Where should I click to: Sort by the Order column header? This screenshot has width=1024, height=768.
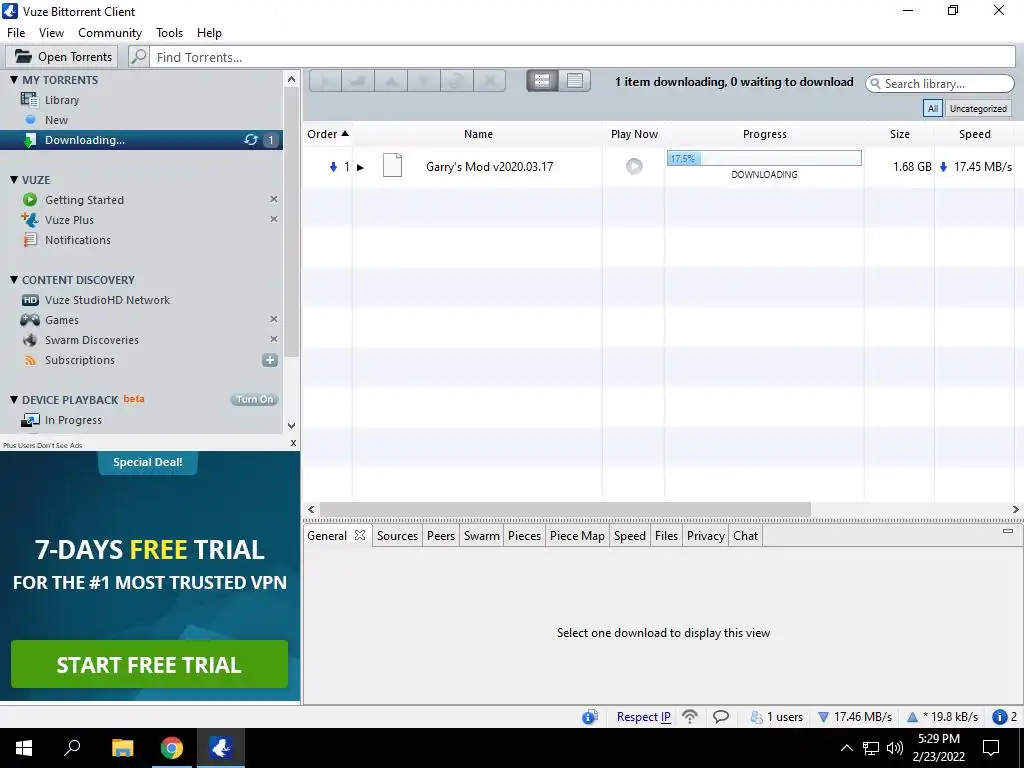328,134
